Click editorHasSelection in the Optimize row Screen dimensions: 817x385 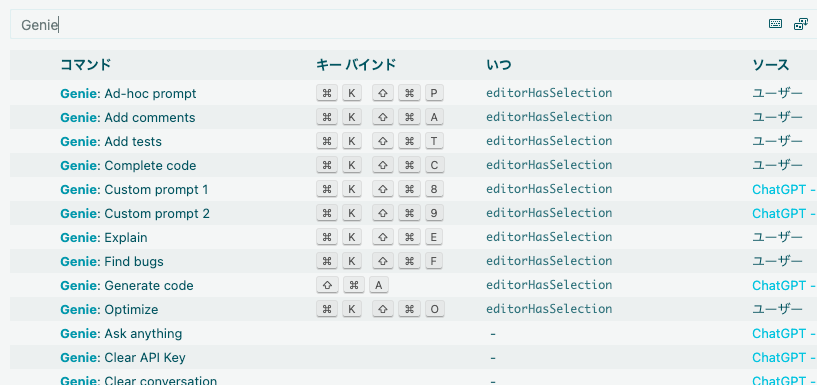tap(549, 309)
